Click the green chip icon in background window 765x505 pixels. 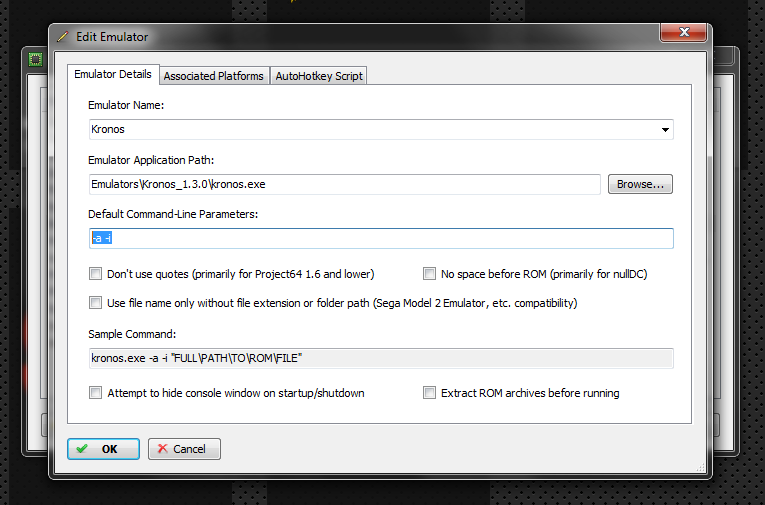35,60
